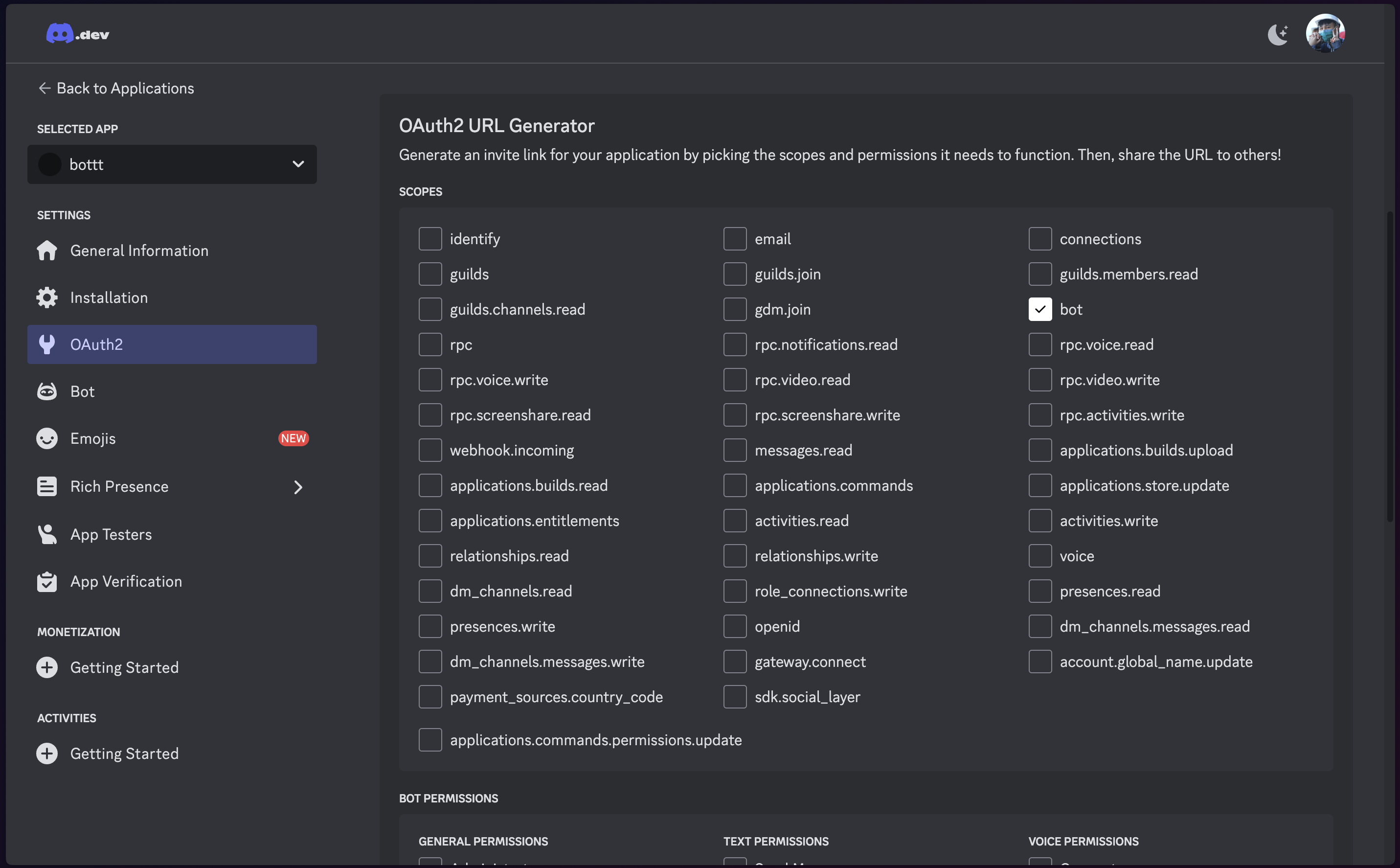Click the Emojis settings icon
Screen dimensions: 1400x868
[x=47, y=438]
